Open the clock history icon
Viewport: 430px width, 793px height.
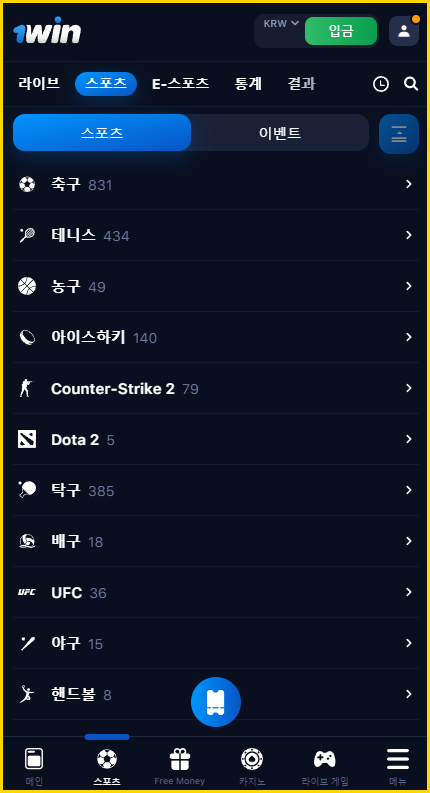point(381,84)
